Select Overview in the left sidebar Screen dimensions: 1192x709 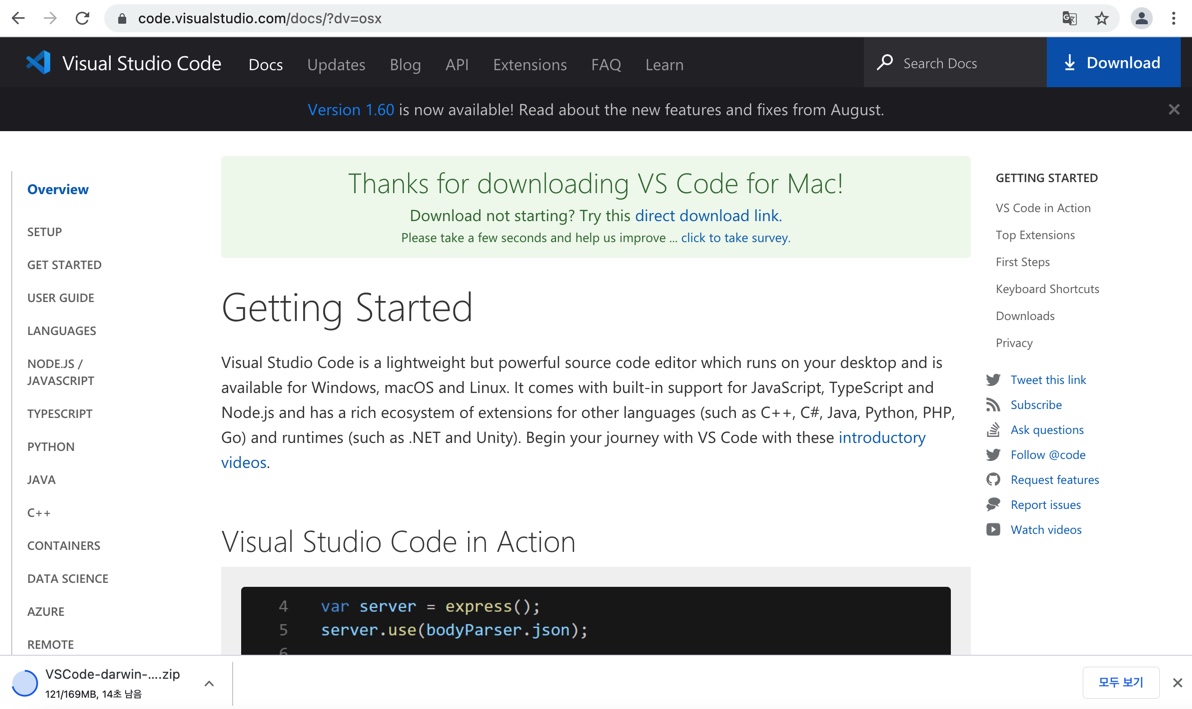click(58, 189)
